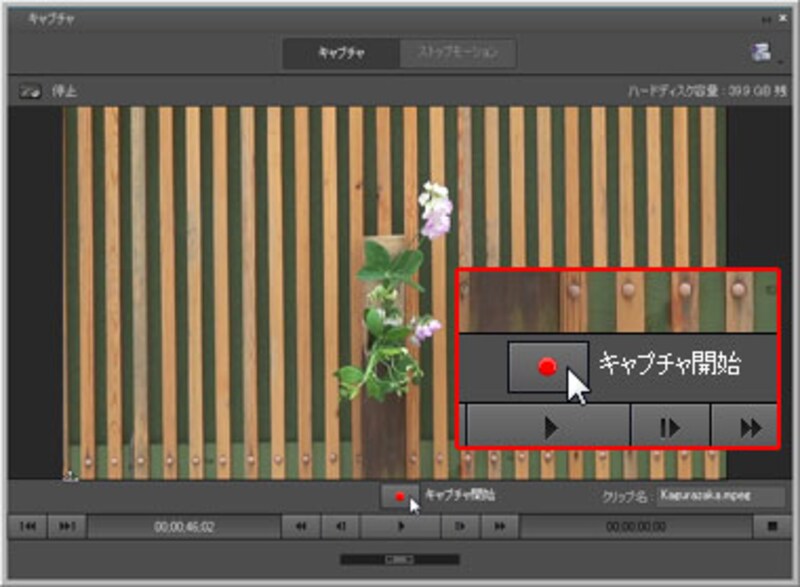The width and height of the screenshot is (800, 587).
Task: Open the capture settings menu icon at top right
Action: [762, 52]
